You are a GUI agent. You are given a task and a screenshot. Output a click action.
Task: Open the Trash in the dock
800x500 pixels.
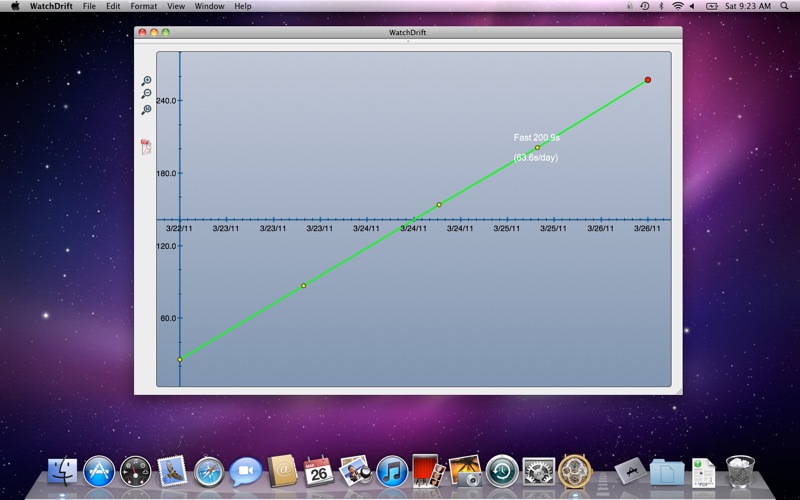(740, 470)
